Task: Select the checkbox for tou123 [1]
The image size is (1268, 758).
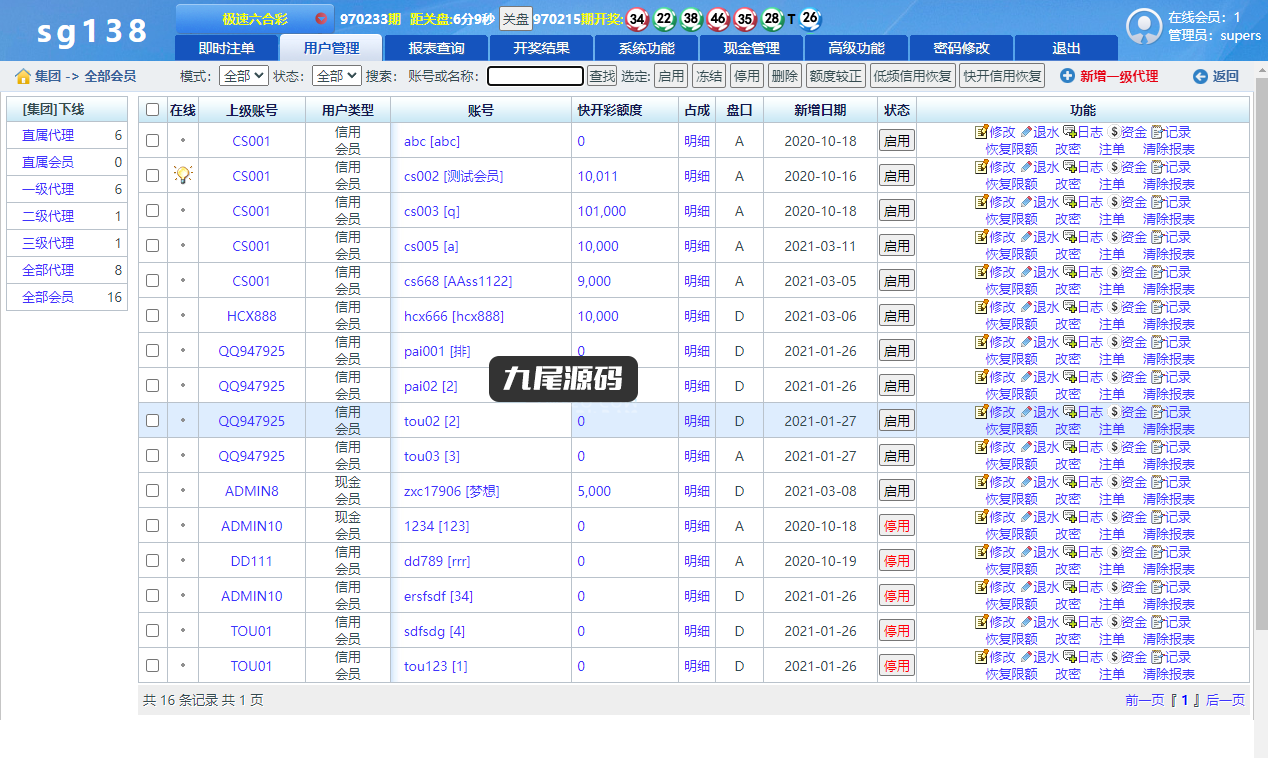Action: 153,666
